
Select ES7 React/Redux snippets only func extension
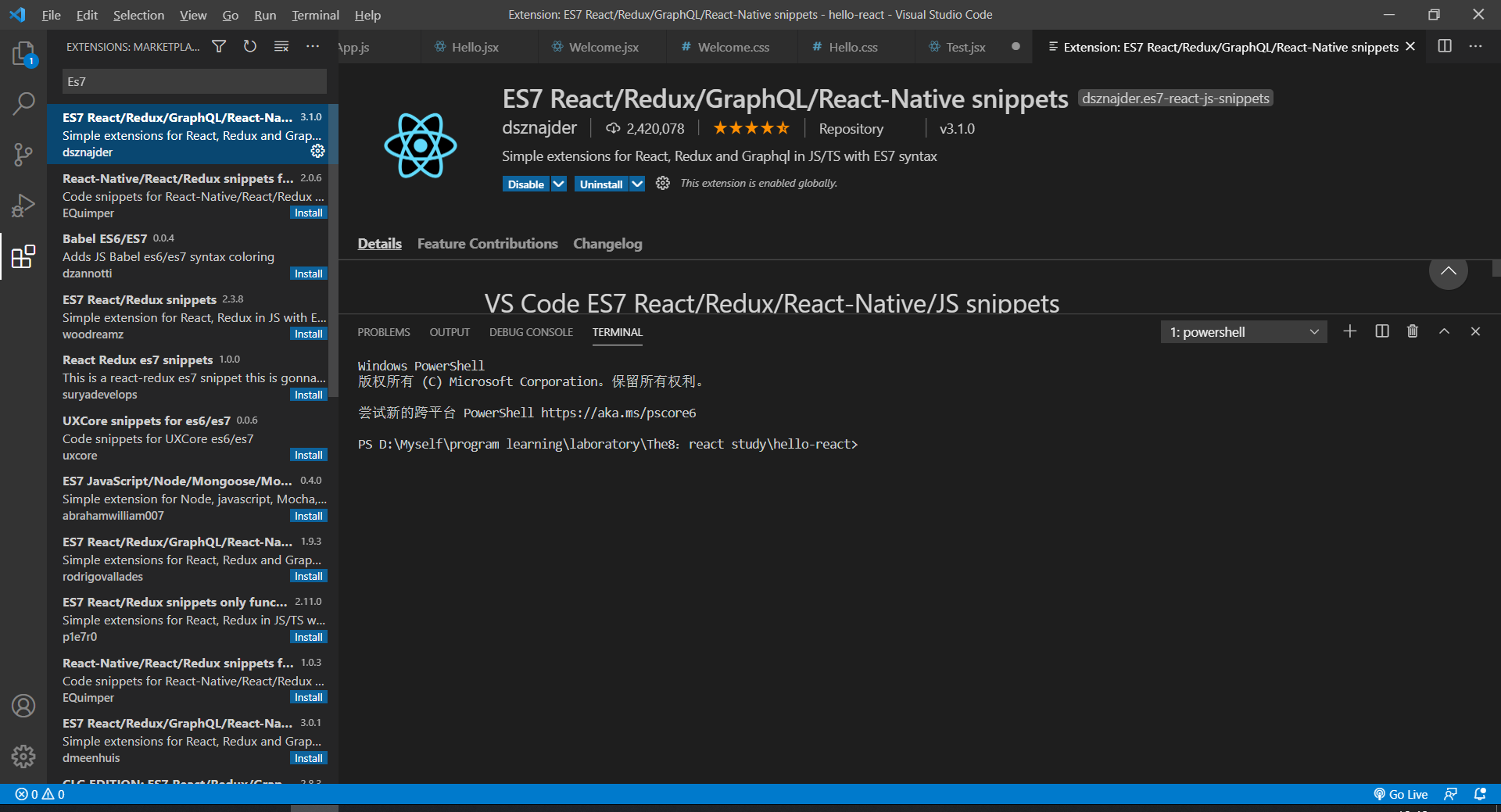[x=192, y=619]
